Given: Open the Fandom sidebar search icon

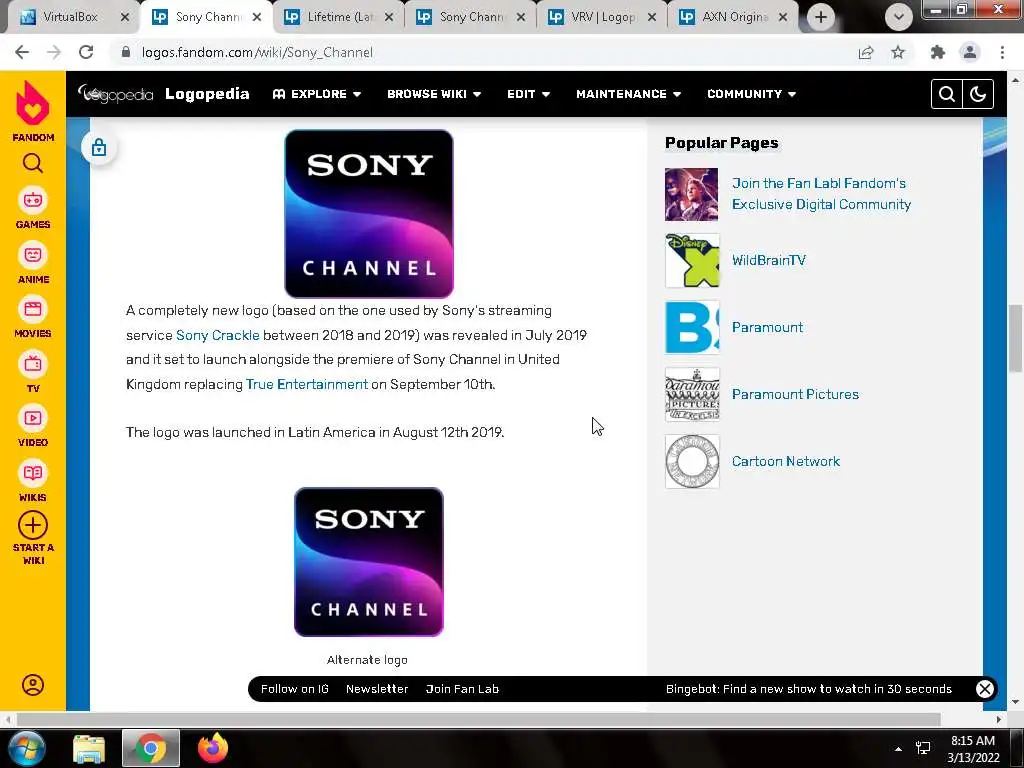Looking at the screenshot, I should point(33,163).
